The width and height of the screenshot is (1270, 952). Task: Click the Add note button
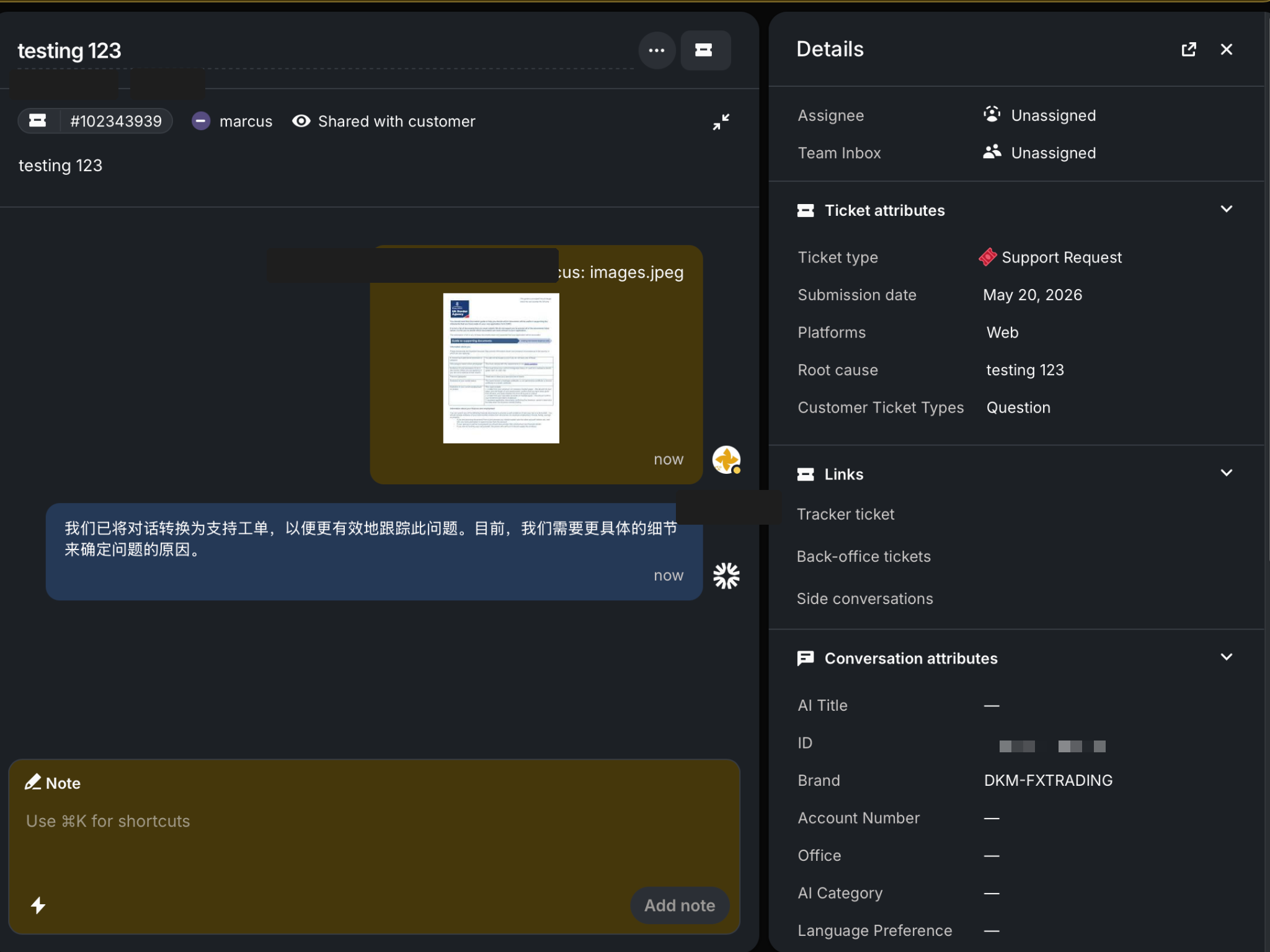click(x=679, y=905)
